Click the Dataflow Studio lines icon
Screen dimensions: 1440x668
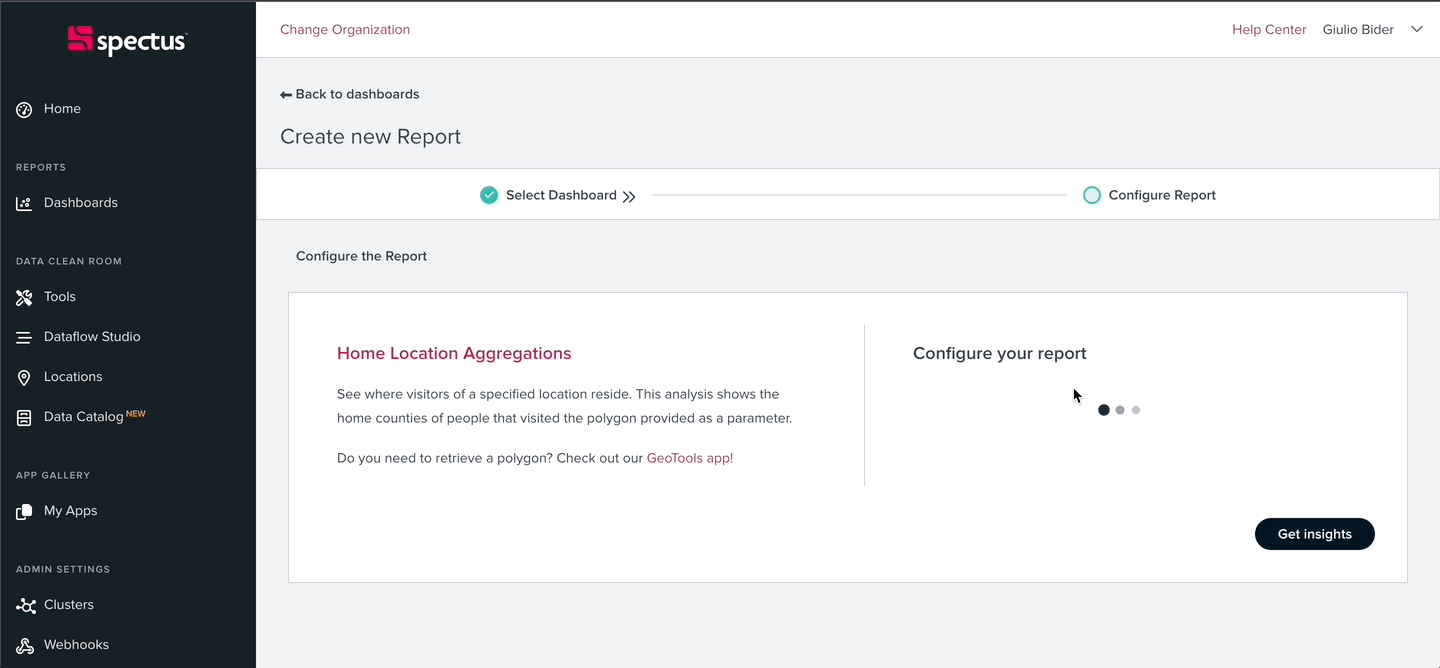pos(24,338)
